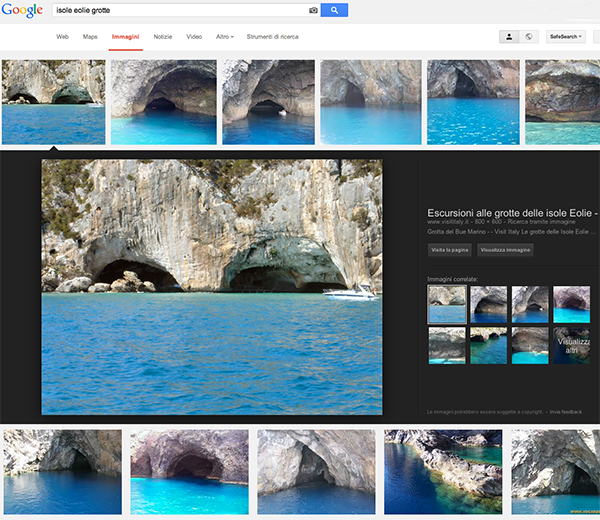
Task: Select sixth top-row thumbnail with turquoise water
Action: click(562, 102)
